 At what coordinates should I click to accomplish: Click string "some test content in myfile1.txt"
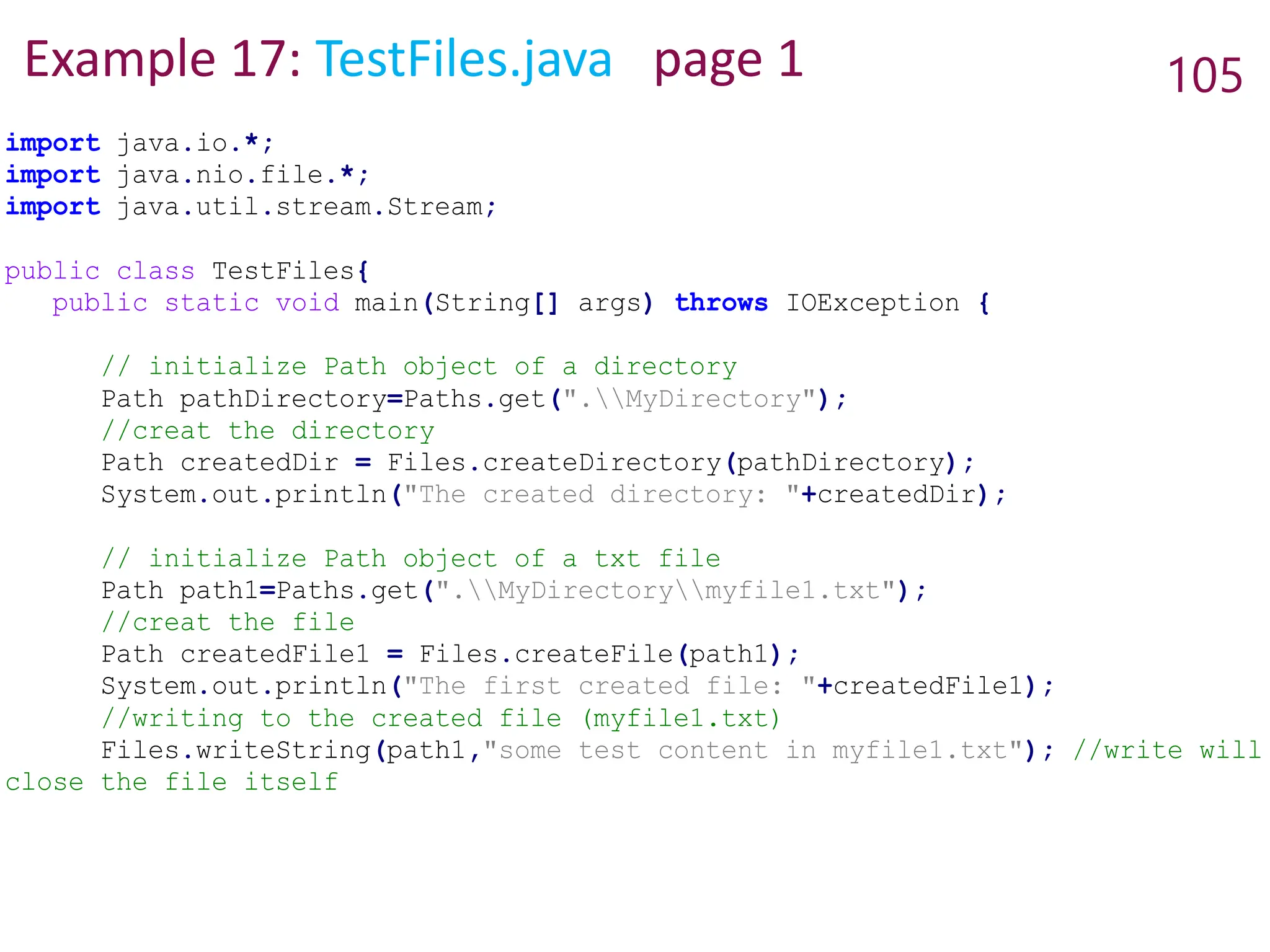pos(753,751)
